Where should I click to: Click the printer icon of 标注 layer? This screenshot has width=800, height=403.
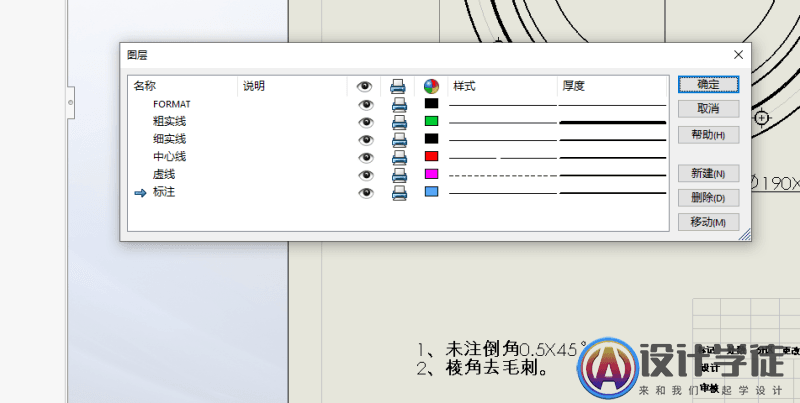pyautogui.click(x=399, y=193)
